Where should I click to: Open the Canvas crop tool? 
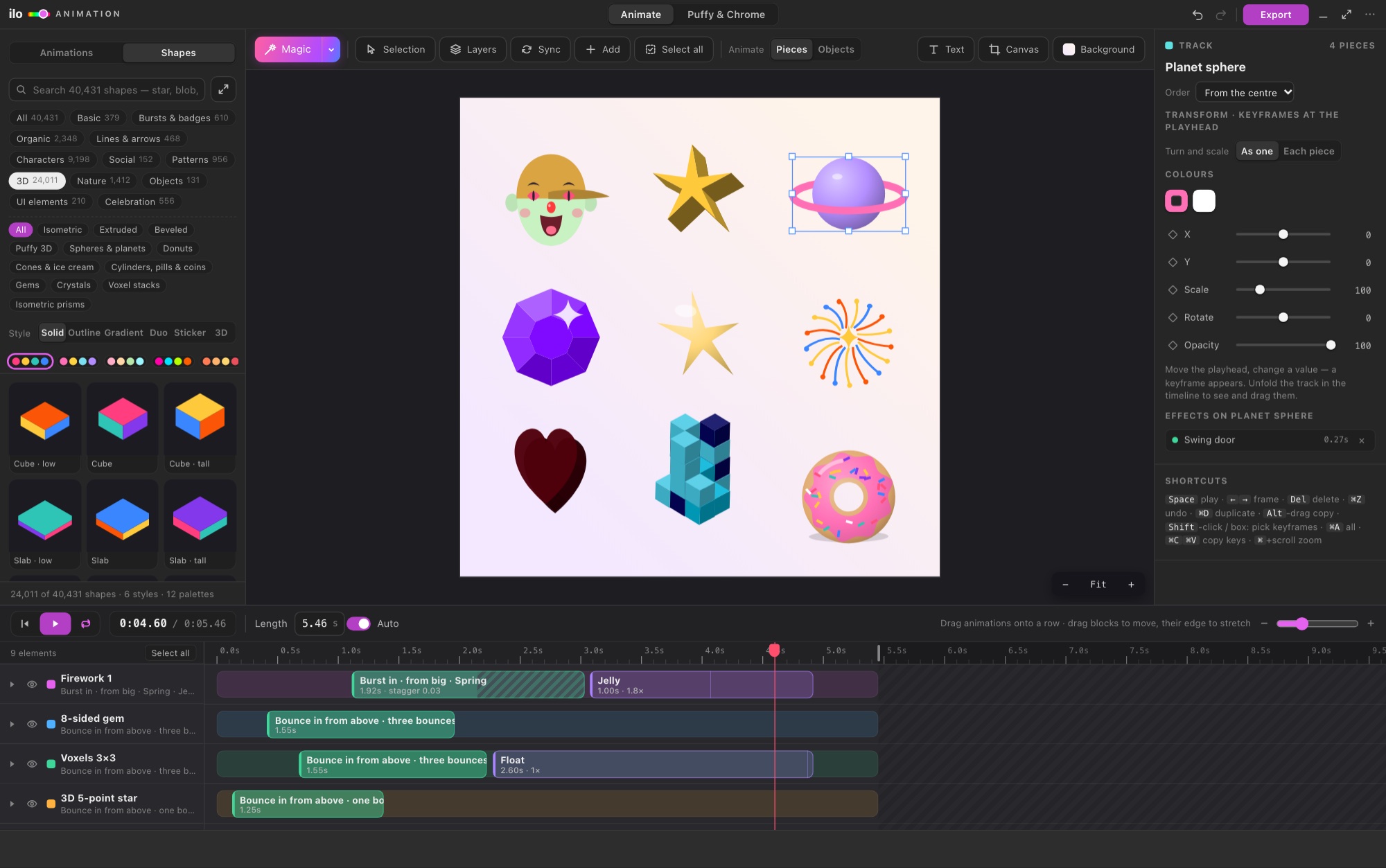click(x=1013, y=49)
